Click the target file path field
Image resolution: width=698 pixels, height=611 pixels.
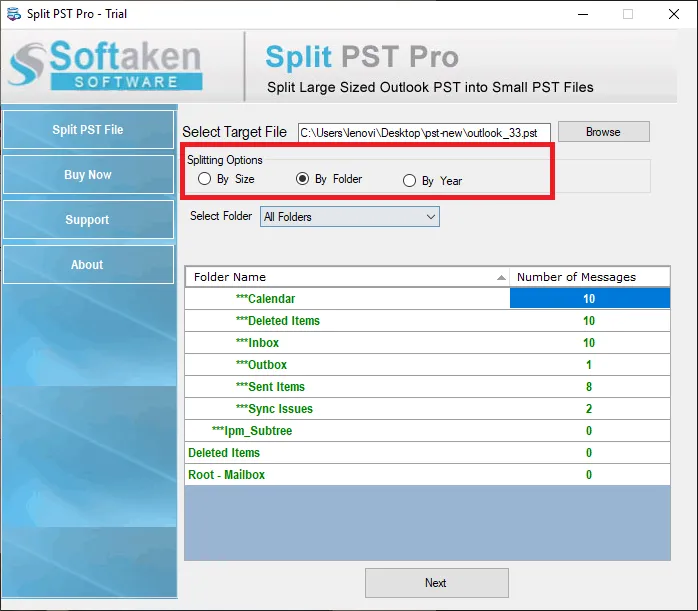click(424, 133)
